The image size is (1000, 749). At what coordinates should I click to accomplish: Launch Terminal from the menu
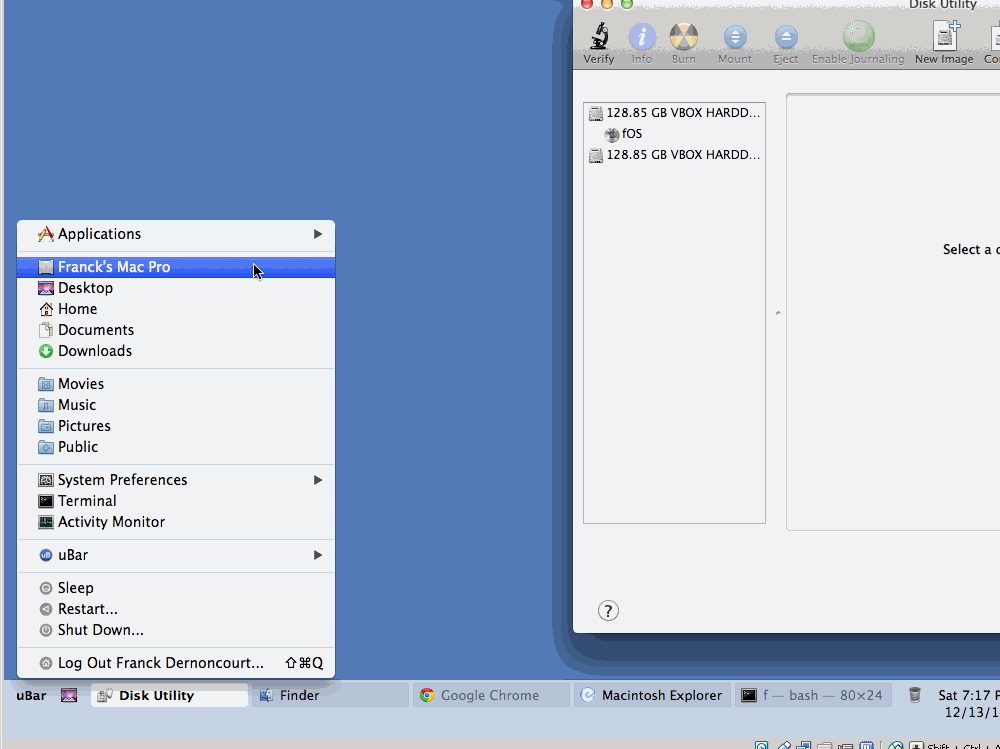tap(176, 501)
